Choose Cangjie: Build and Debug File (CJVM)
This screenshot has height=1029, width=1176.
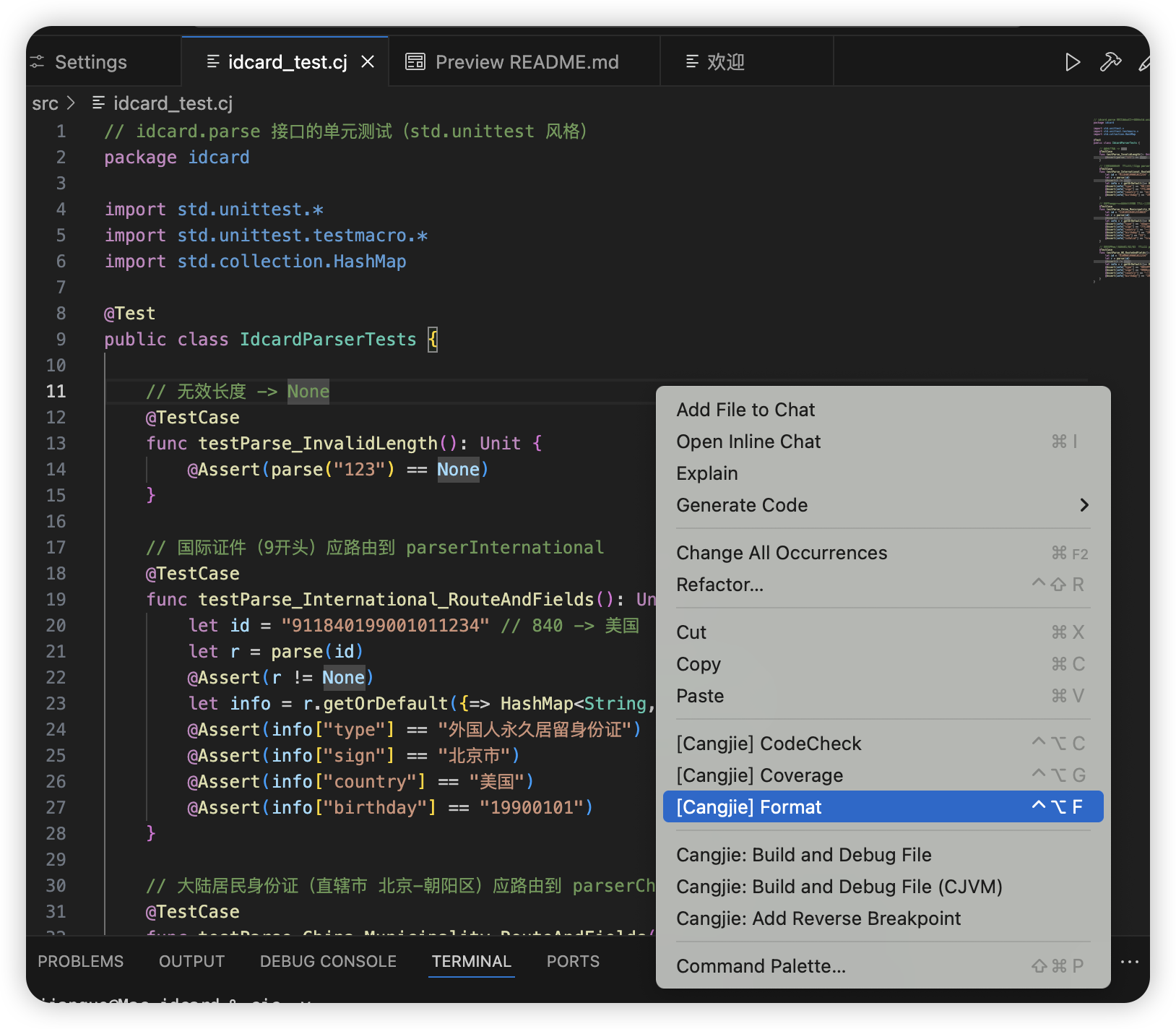click(883, 887)
